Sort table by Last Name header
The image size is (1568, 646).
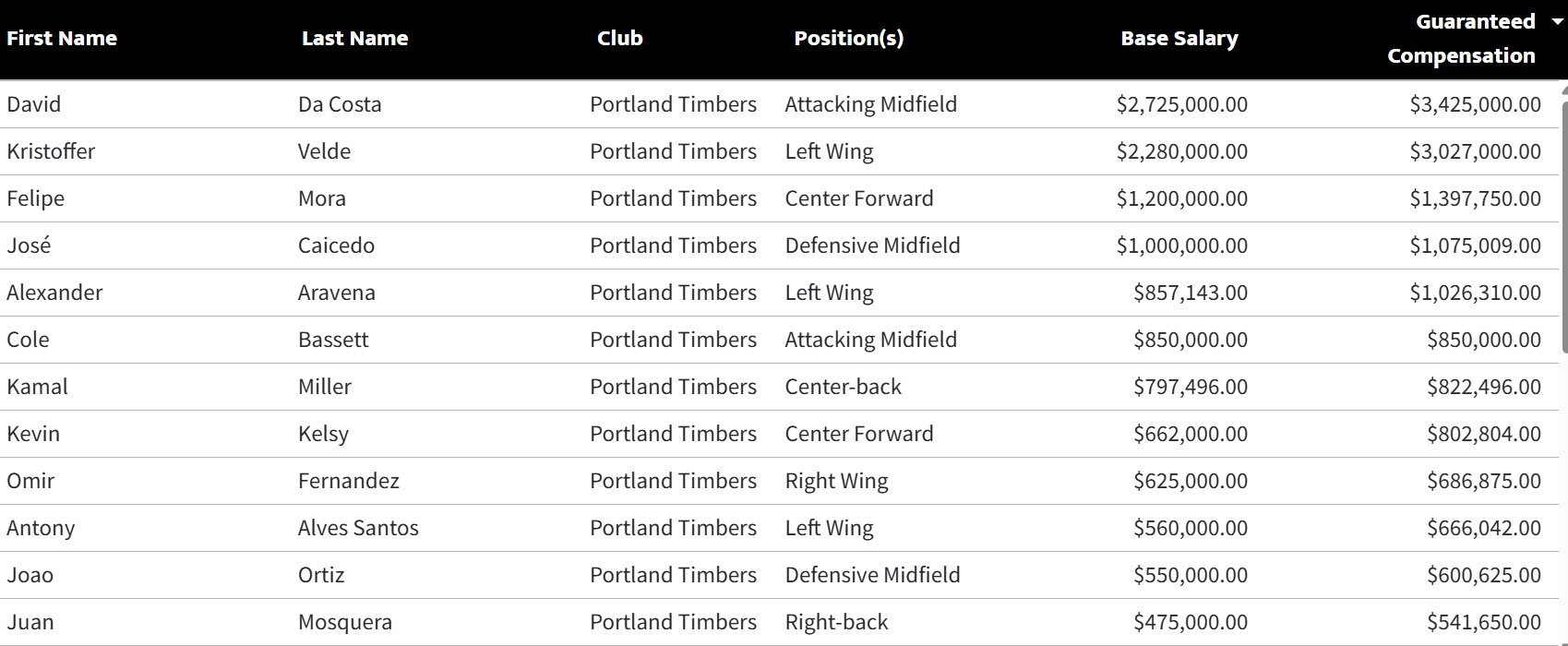354,39
